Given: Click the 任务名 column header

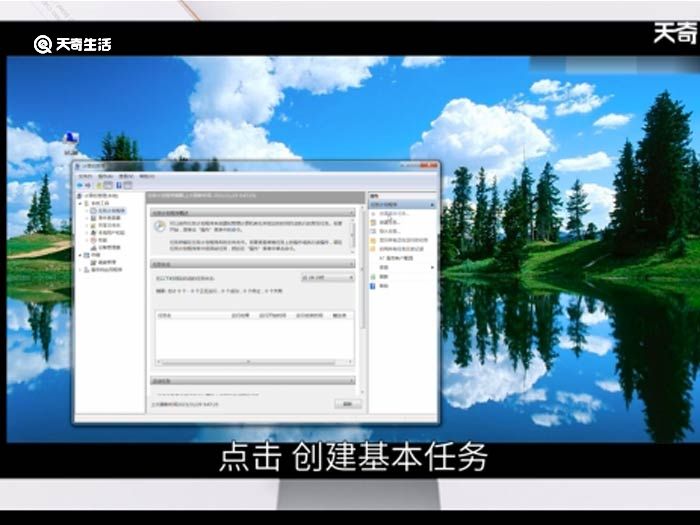Looking at the screenshot, I should (164, 316).
